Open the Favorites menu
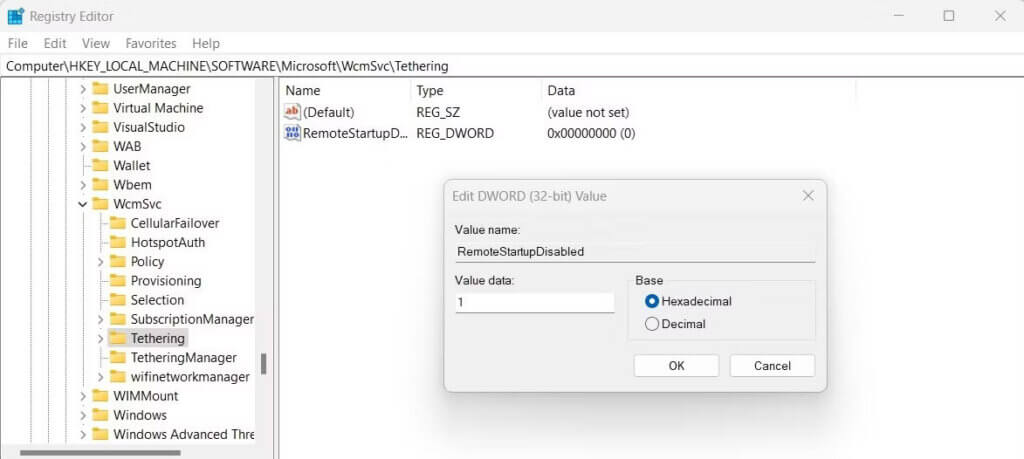 point(151,43)
